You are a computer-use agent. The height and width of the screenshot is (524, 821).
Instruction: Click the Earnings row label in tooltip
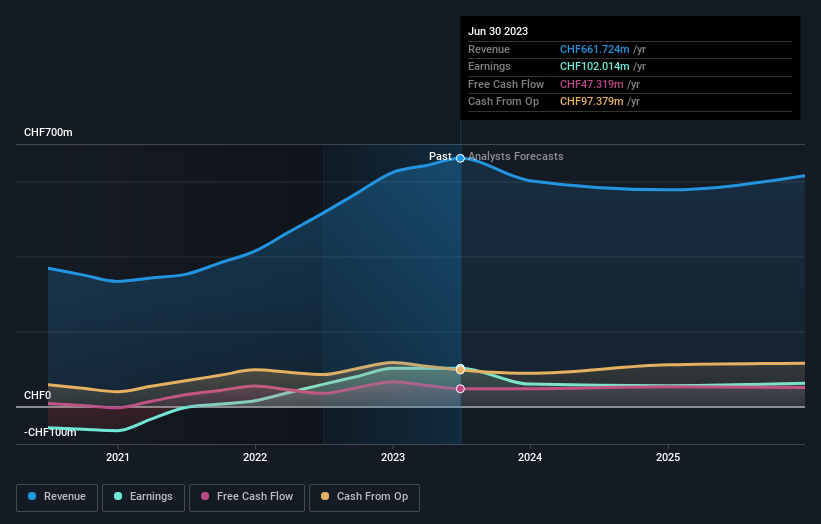[489, 66]
